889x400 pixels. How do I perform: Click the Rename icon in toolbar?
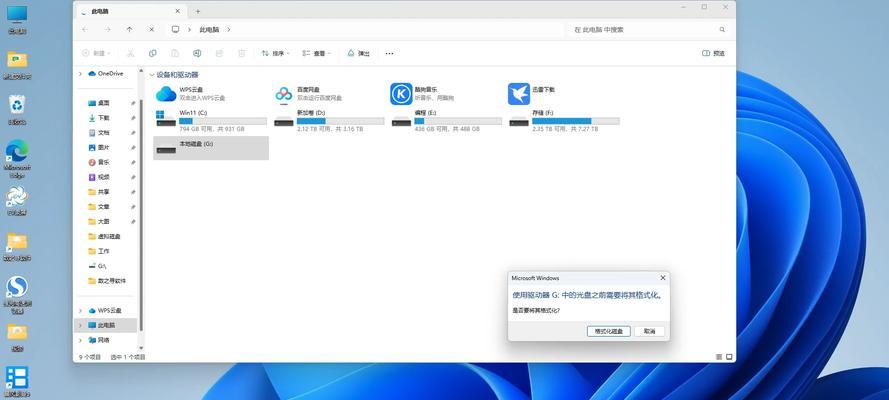(x=197, y=53)
